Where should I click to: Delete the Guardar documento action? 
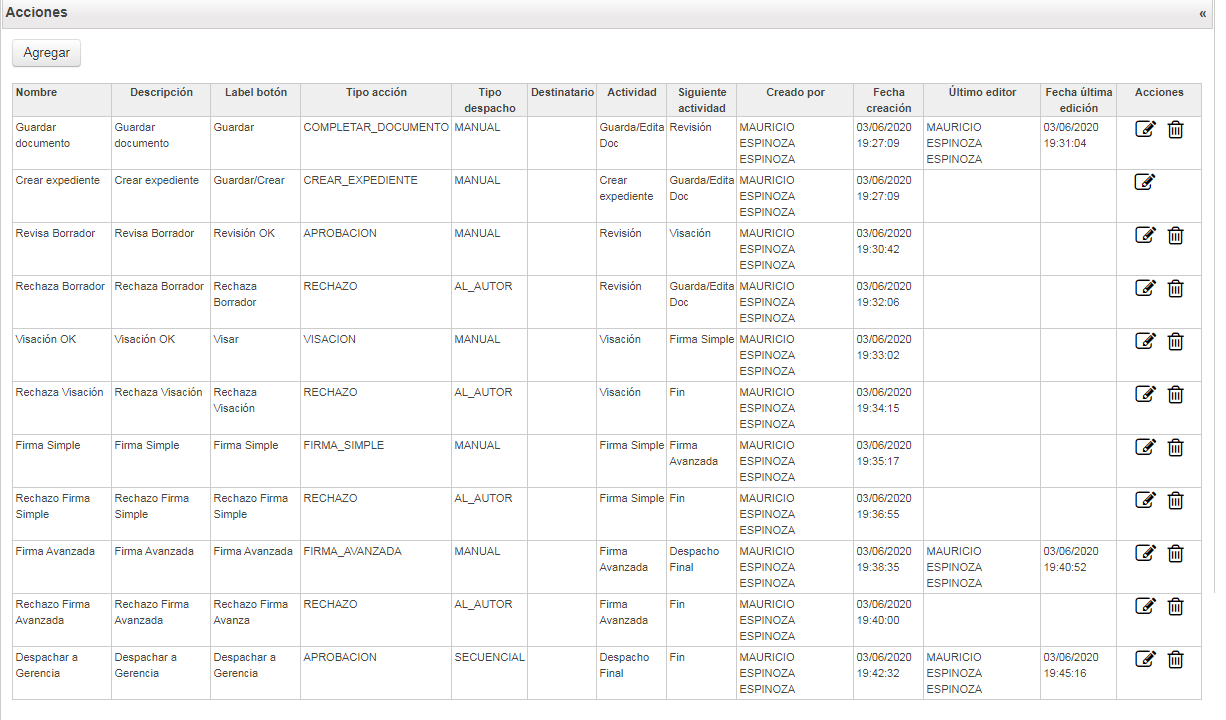(1176, 129)
